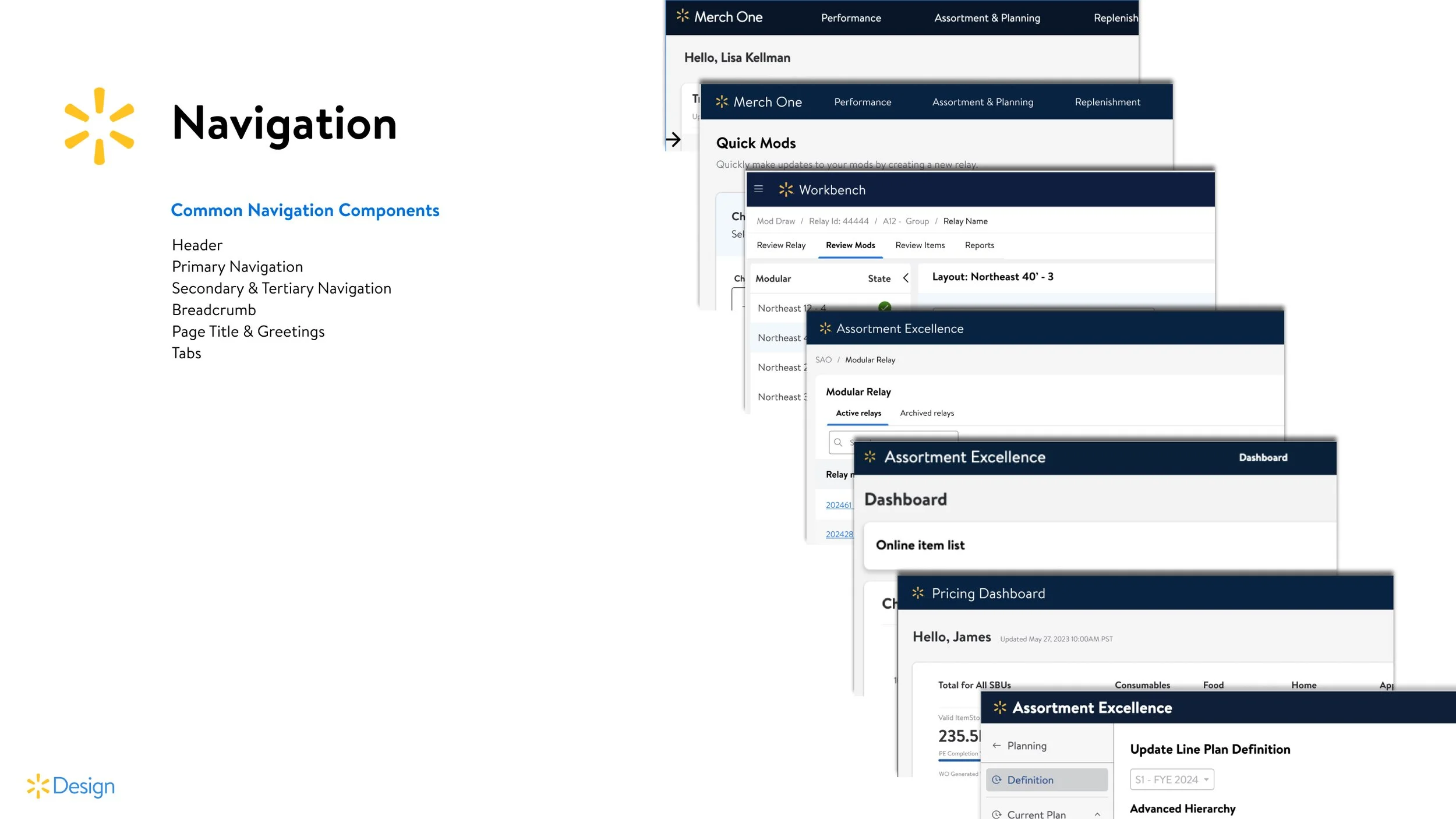Click the spark icon in the Quick Mods window header
Screen dimensions: 1456x819
click(x=722, y=102)
